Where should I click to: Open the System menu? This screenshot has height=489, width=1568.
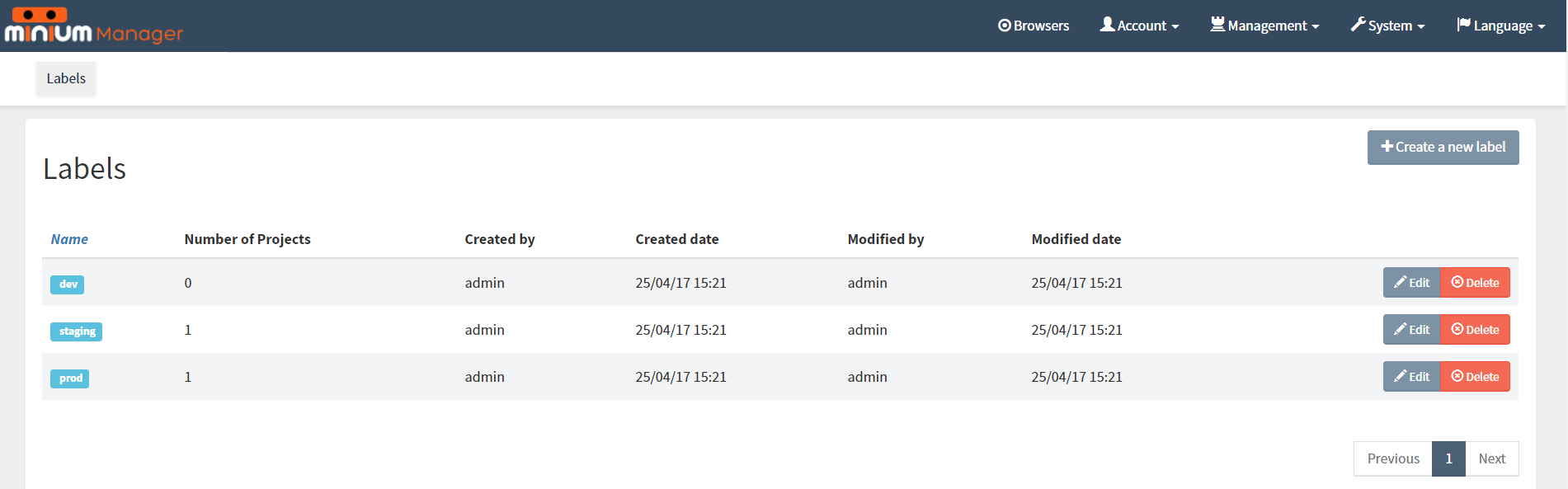[1388, 26]
